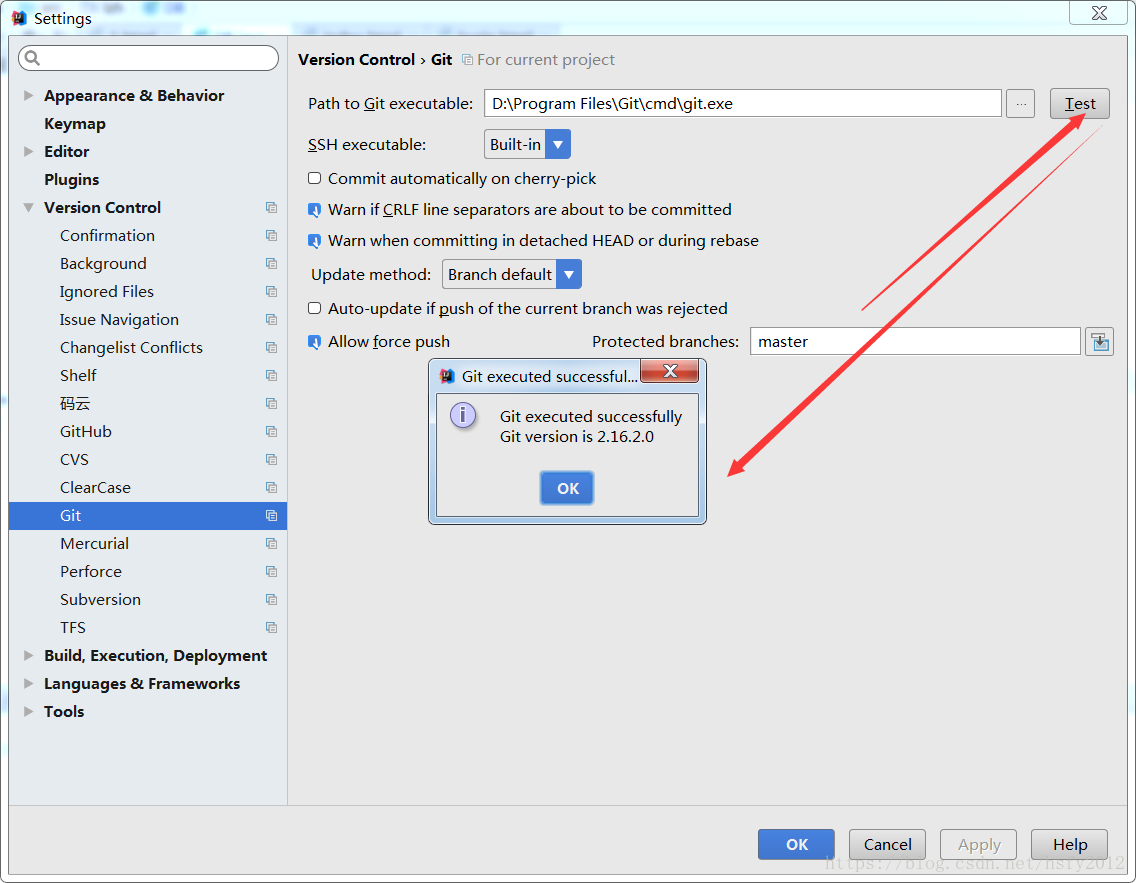Click the project-level icon beside Mercurial
The width and height of the screenshot is (1136, 883).
272,543
